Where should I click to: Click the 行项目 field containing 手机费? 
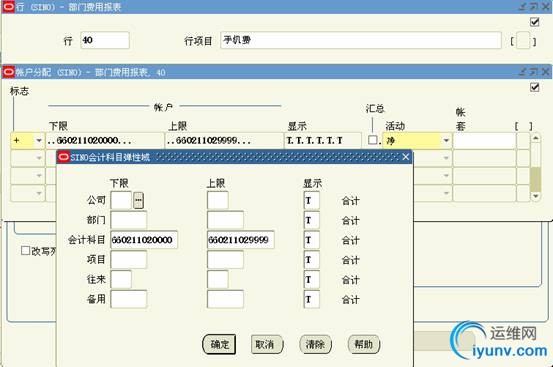pyautogui.click(x=360, y=40)
